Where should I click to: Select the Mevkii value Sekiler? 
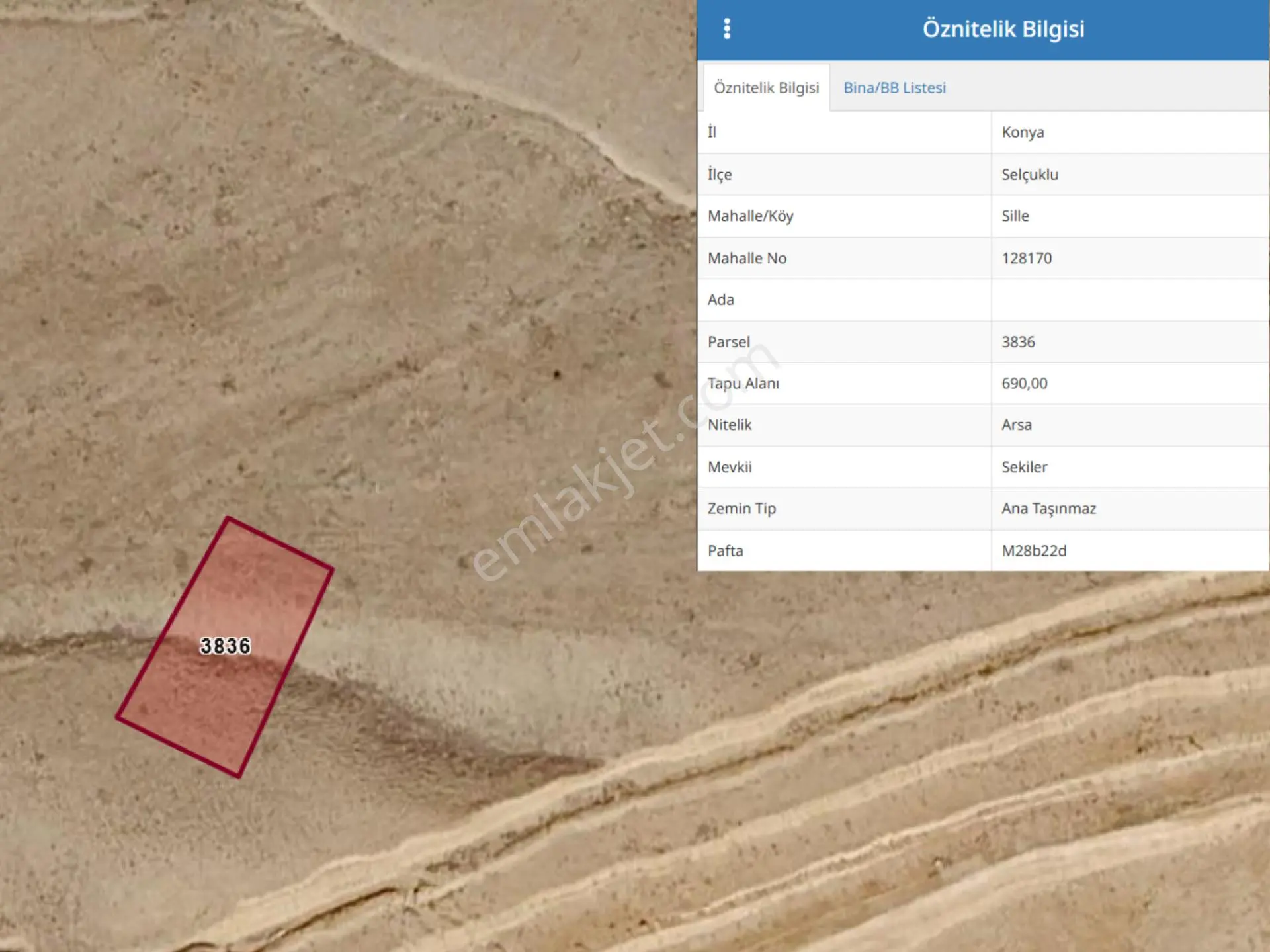click(1024, 467)
